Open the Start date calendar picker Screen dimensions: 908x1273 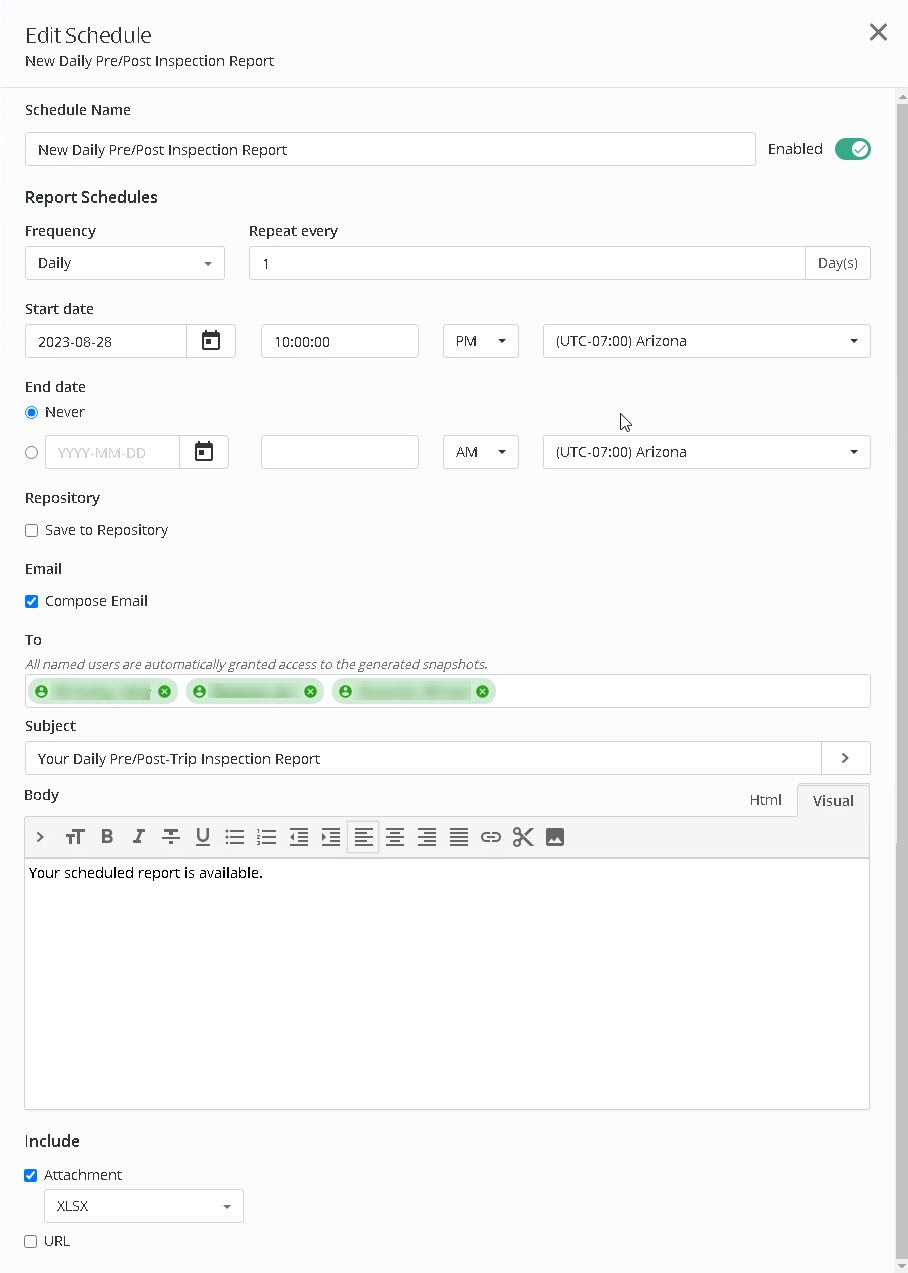tap(211, 341)
